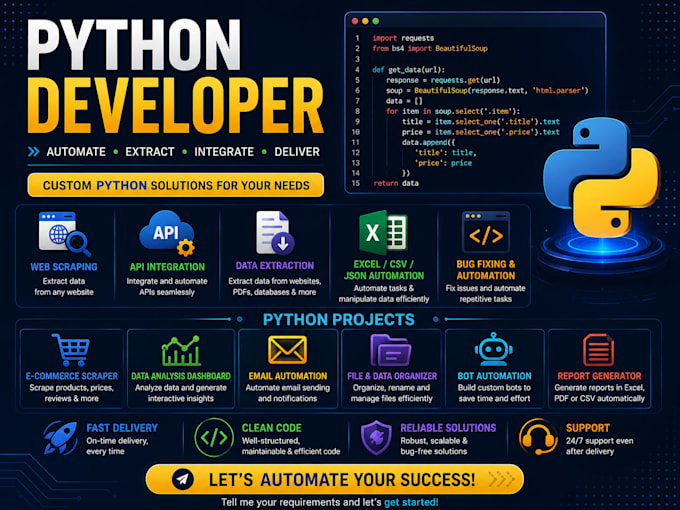Viewport: 680px width, 510px height.
Task: Click the paper plane icon in the banner
Action: [x=183, y=479]
